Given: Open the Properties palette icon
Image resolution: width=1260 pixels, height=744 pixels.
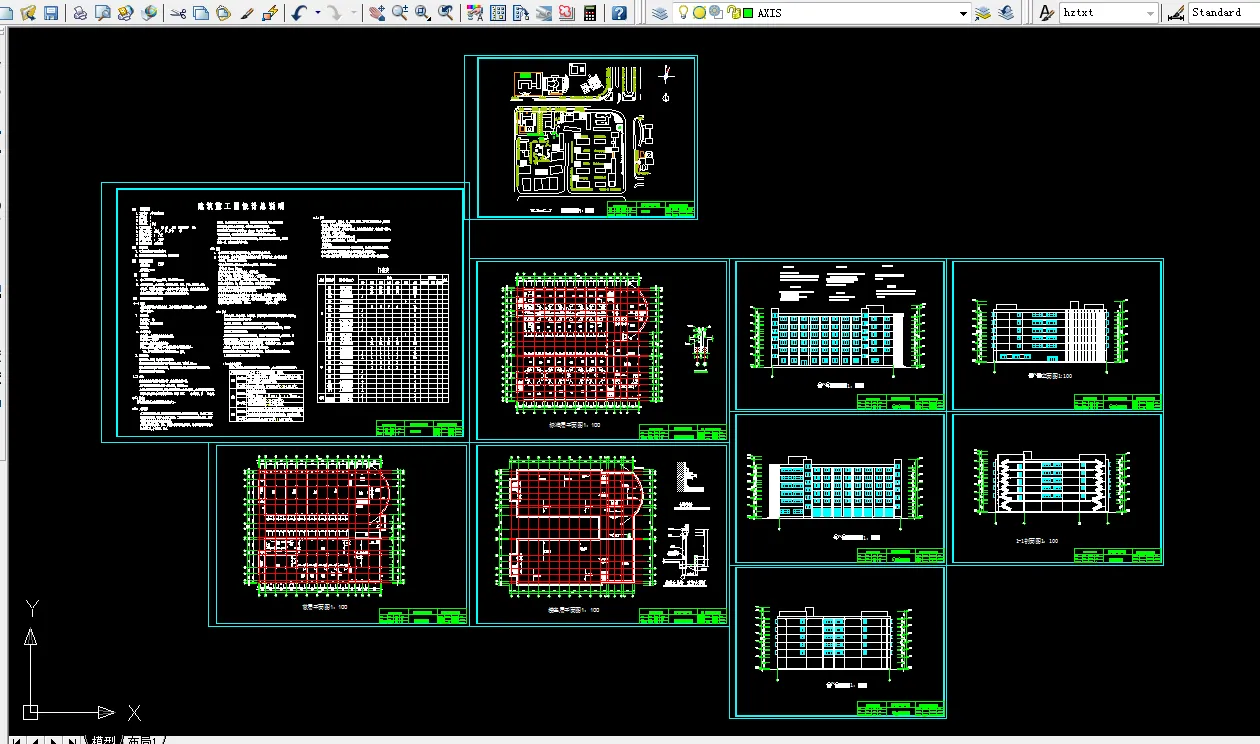Looking at the screenshot, I should tap(475, 13).
